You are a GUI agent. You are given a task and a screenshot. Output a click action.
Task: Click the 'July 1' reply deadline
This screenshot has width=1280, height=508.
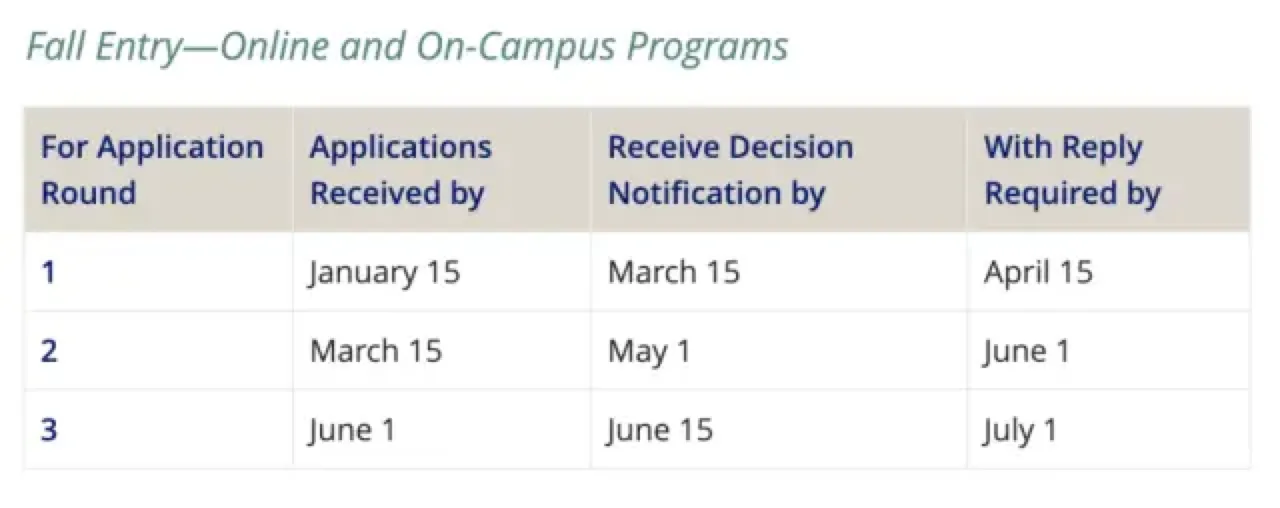pos(1020,430)
